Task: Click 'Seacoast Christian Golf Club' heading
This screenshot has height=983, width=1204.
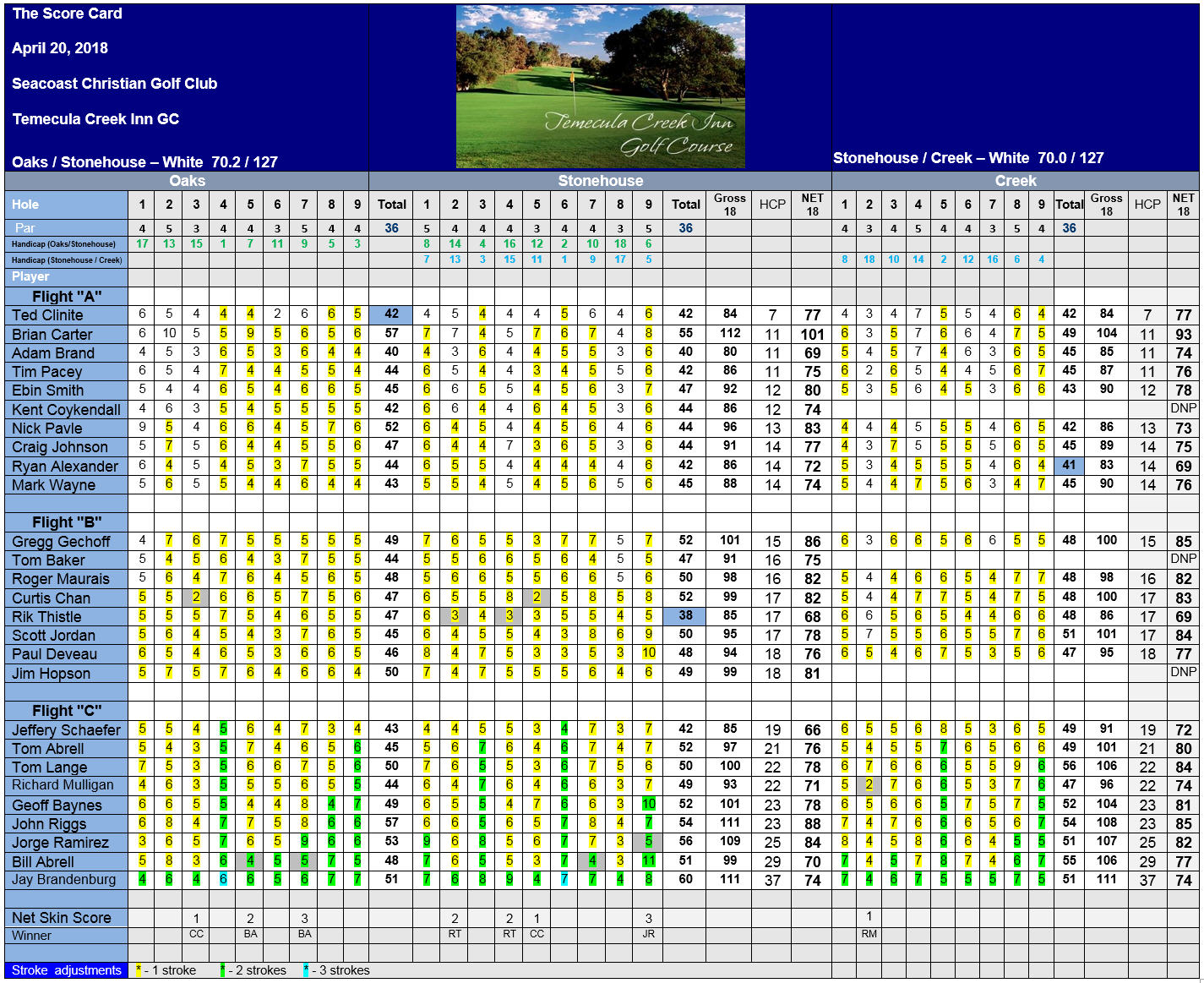Action: [114, 84]
